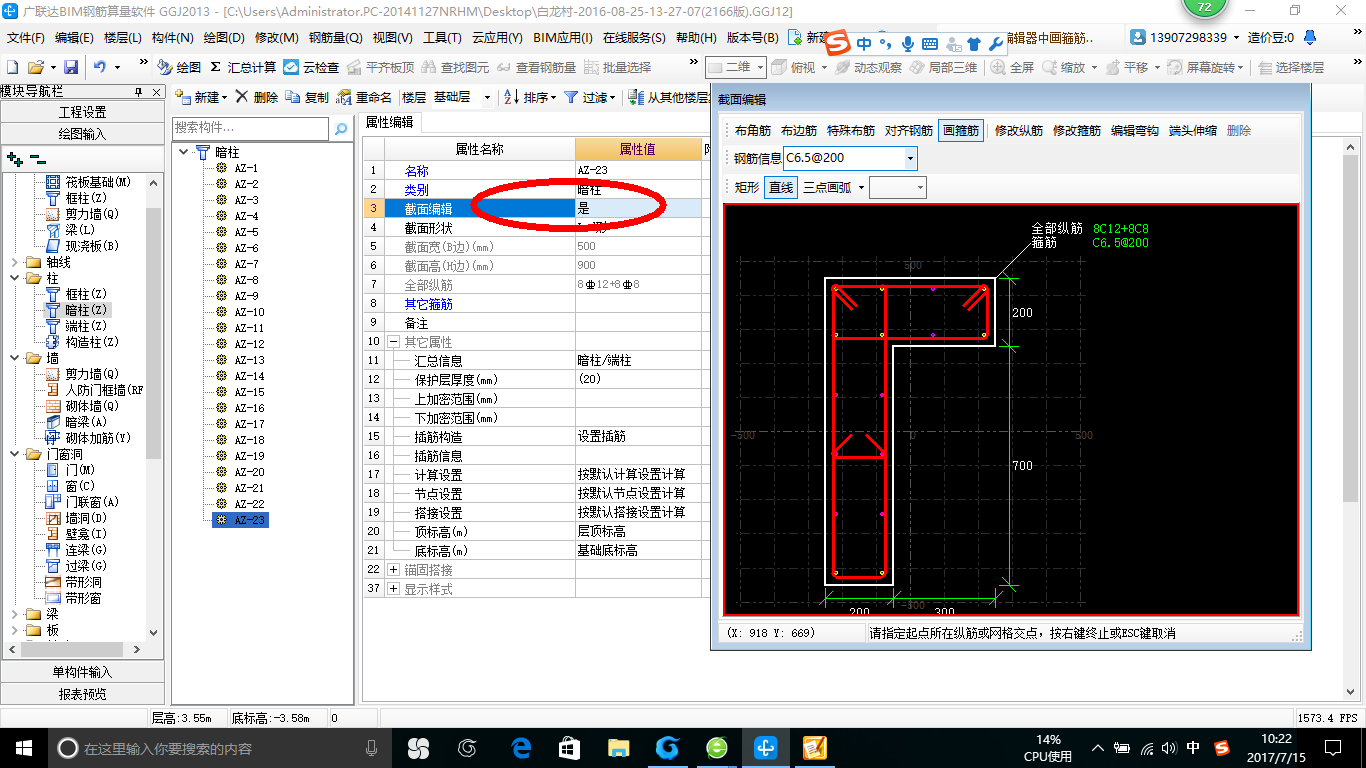
Task: Run 汇总计算 summary calculation
Action: point(243,67)
